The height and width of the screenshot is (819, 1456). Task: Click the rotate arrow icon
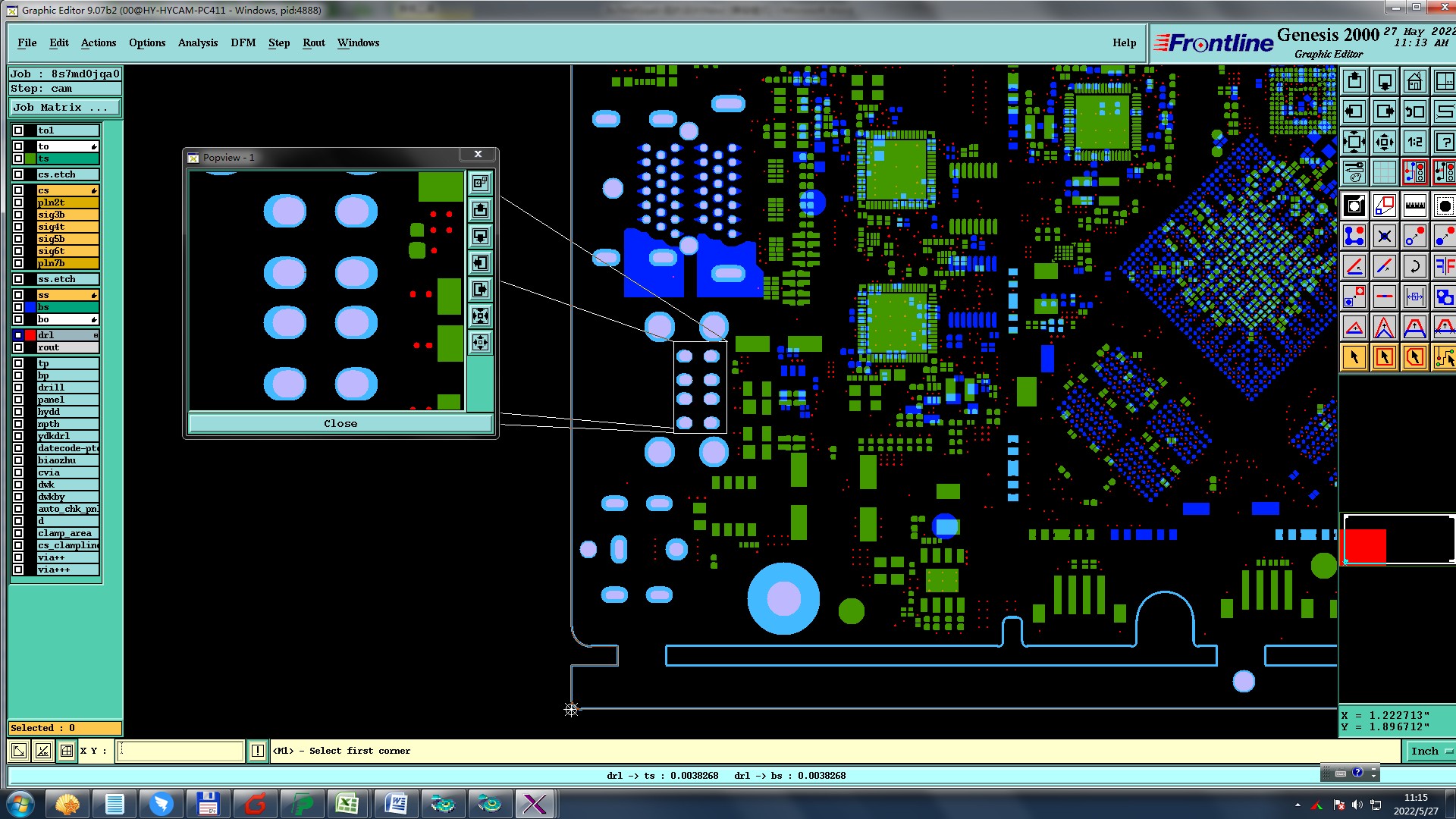click(1414, 266)
